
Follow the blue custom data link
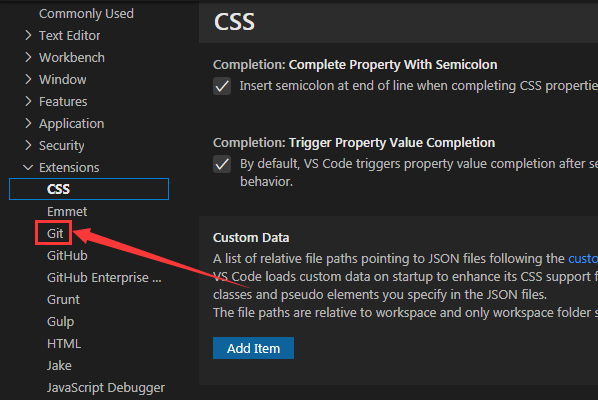coord(583,259)
